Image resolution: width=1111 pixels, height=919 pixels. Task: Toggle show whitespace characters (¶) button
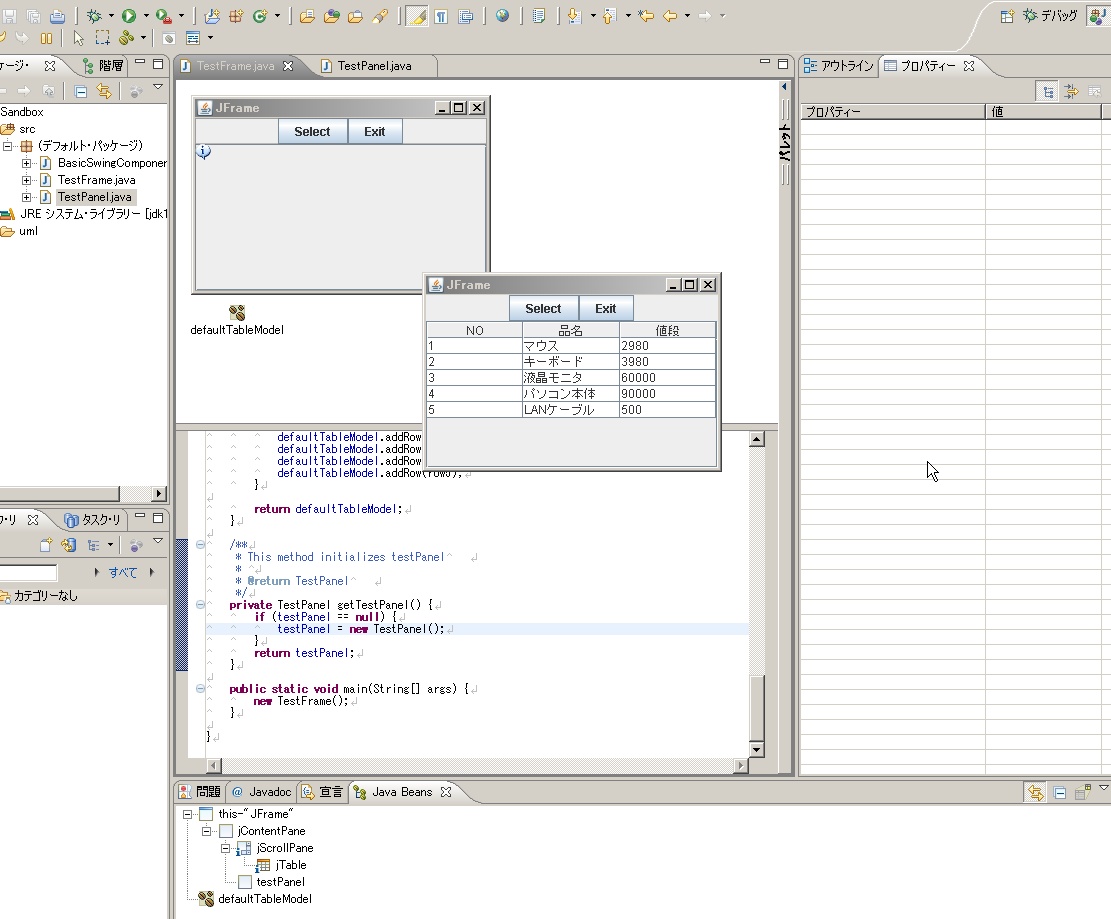click(x=440, y=16)
